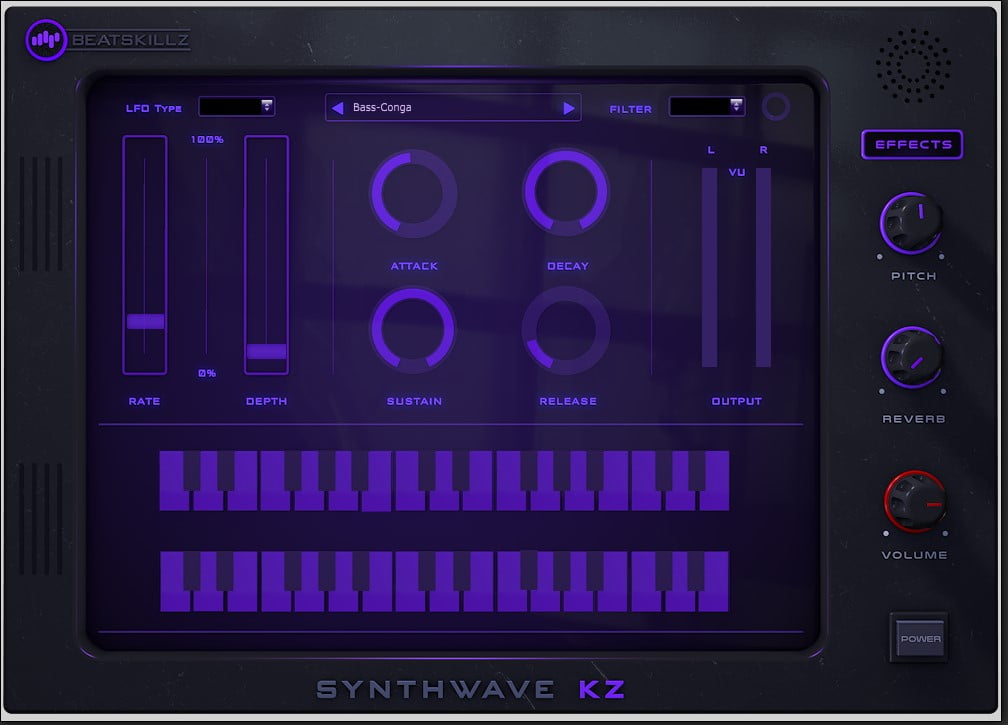Toggle the Power button
The height and width of the screenshot is (725, 1008).
pyautogui.click(x=918, y=639)
